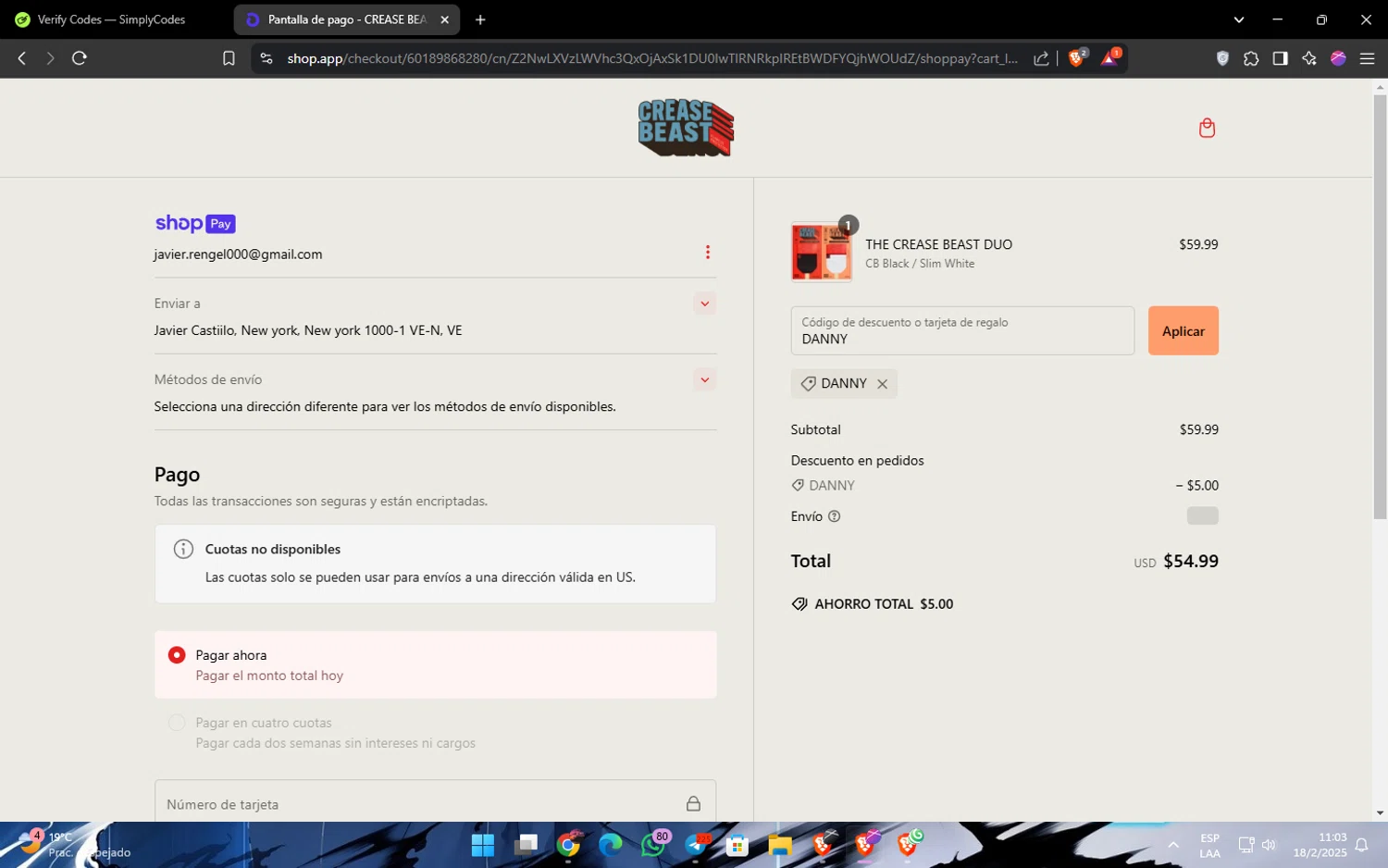This screenshot has width=1388, height=868.
Task: Show hidden system tray icons
Action: [x=1173, y=845]
